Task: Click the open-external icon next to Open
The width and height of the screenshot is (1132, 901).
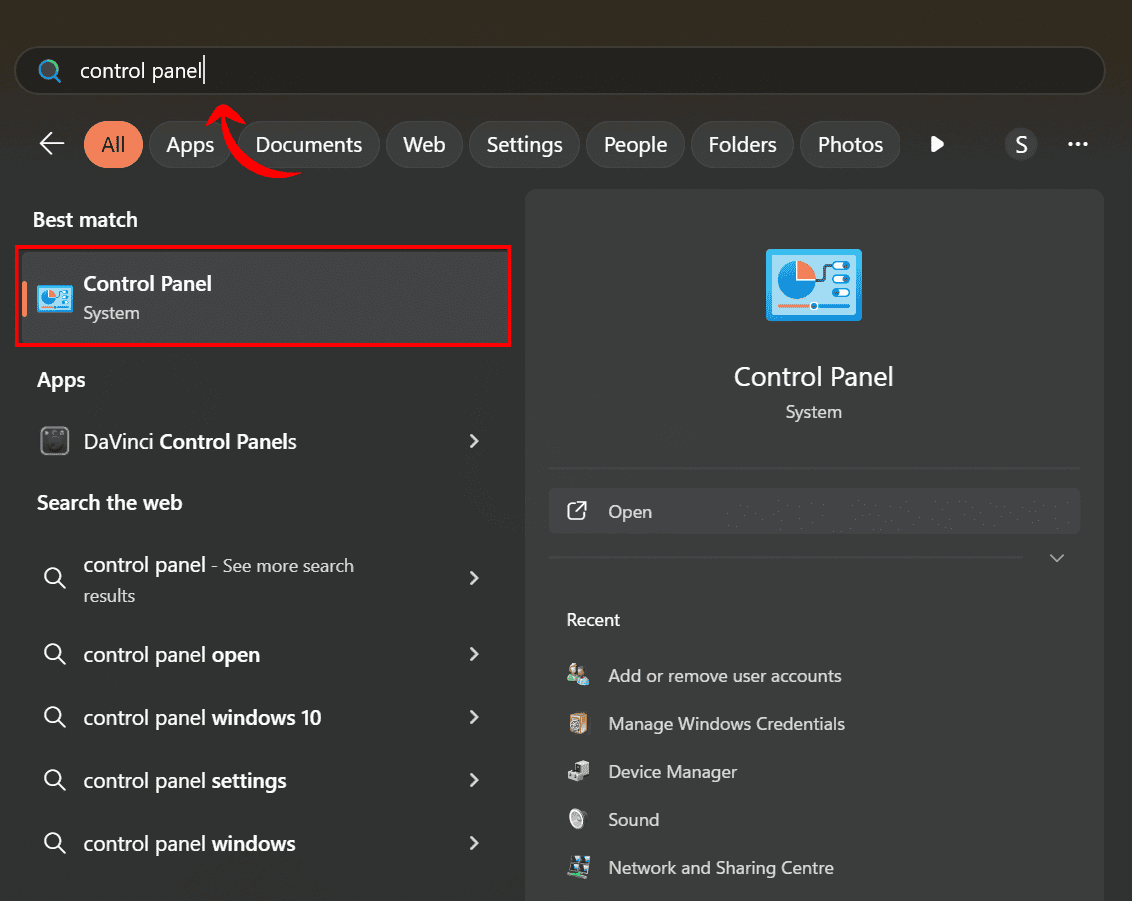Action: [x=577, y=511]
